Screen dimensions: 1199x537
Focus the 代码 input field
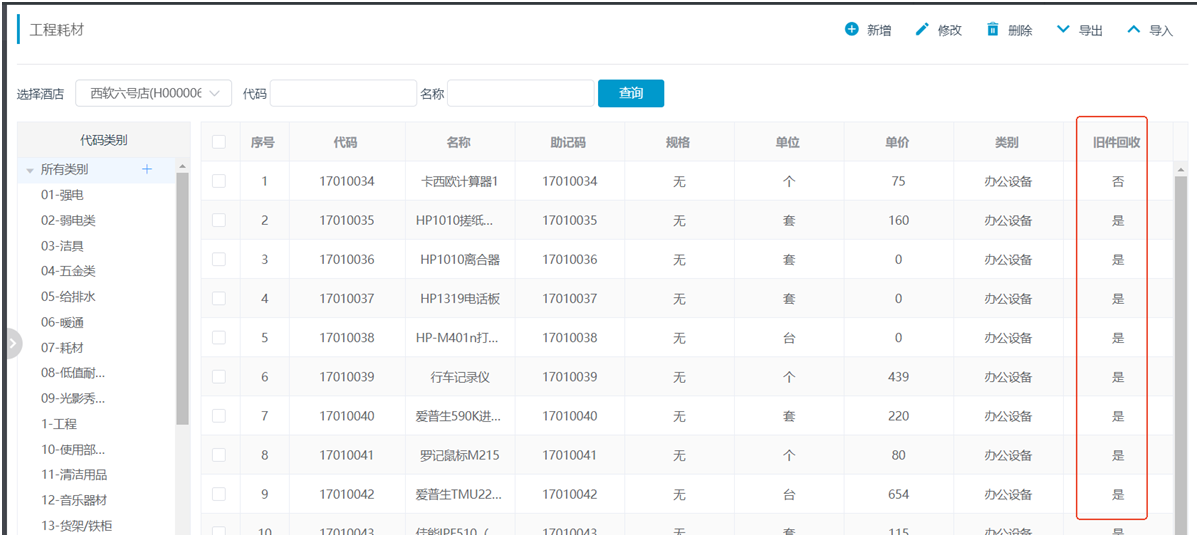tap(343, 93)
